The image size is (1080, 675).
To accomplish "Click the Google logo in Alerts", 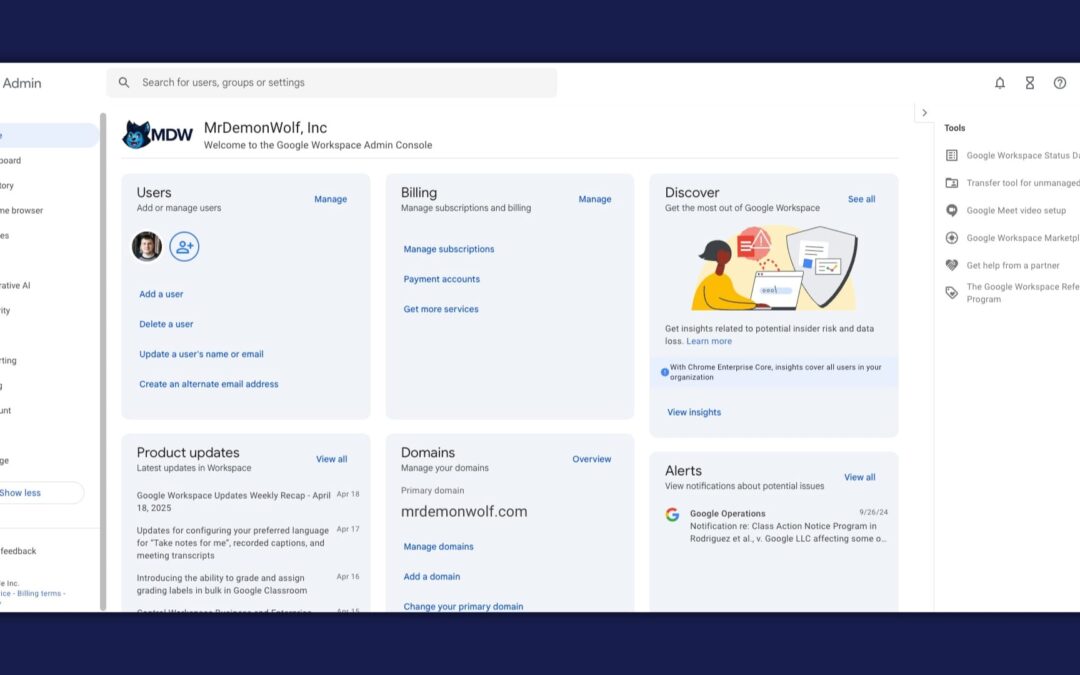I will click(672, 515).
